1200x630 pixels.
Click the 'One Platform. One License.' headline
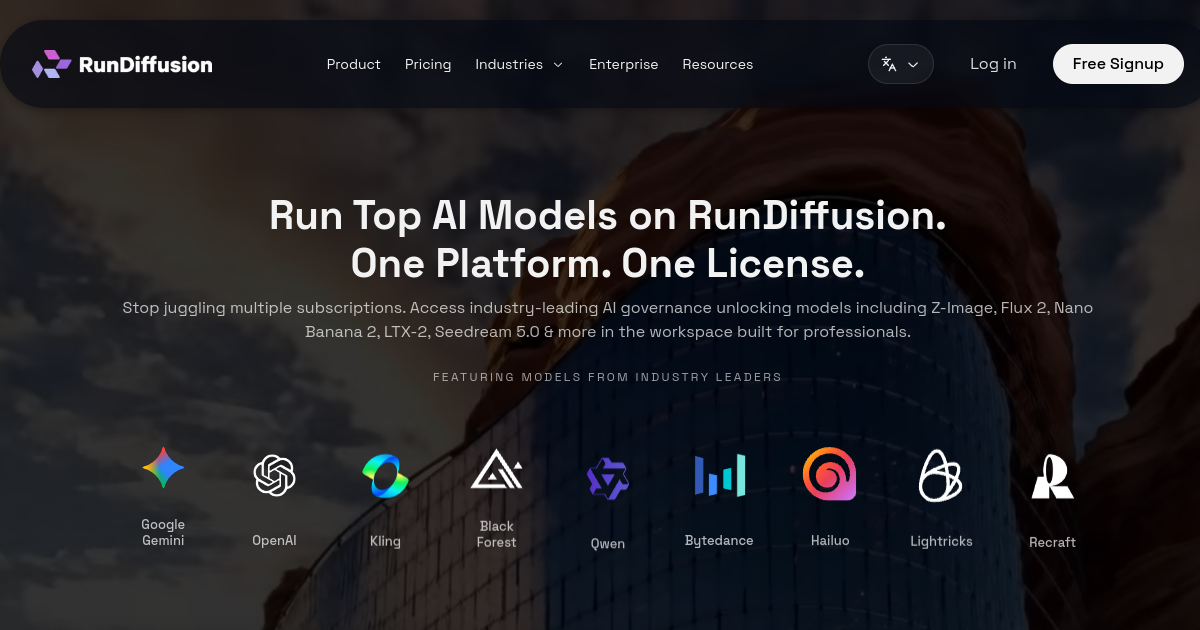coord(607,263)
